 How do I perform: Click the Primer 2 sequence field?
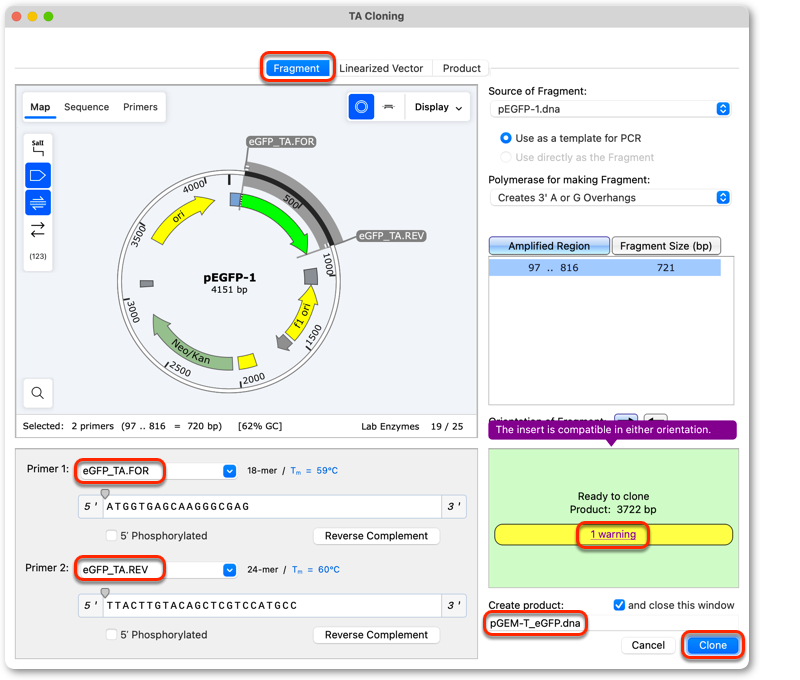[272, 606]
